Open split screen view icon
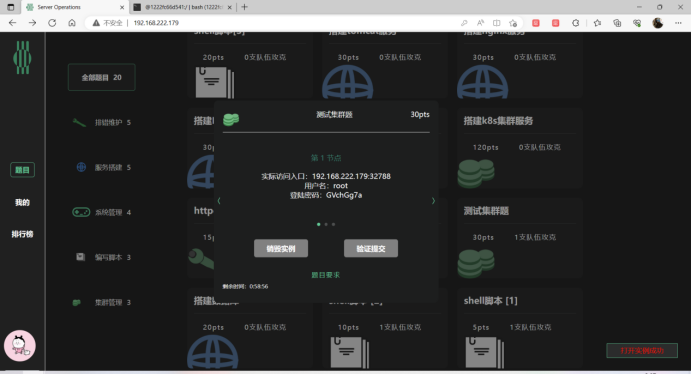This screenshot has width=692, height=374. point(496,23)
